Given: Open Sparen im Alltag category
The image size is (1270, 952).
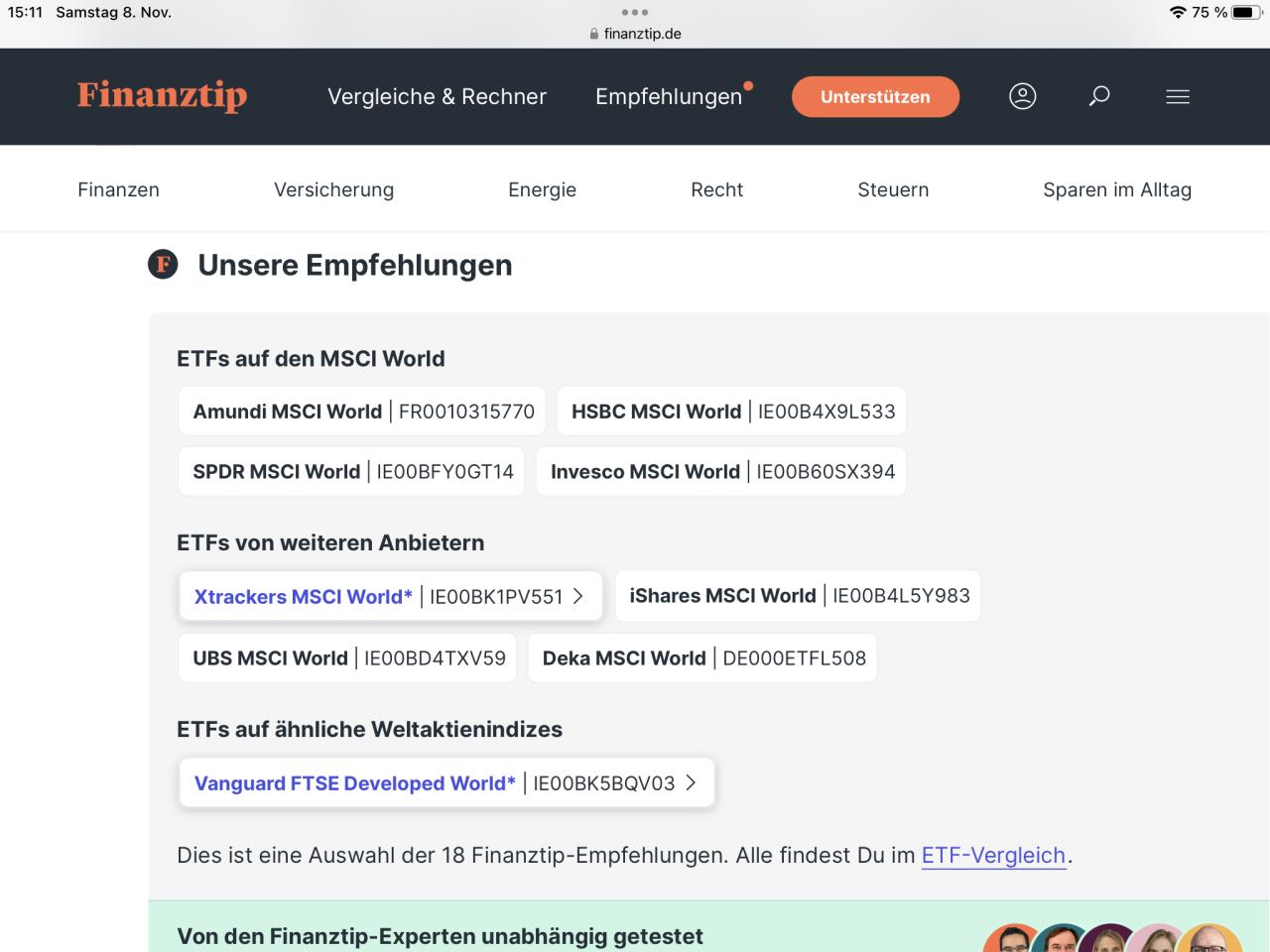Looking at the screenshot, I should [1116, 189].
